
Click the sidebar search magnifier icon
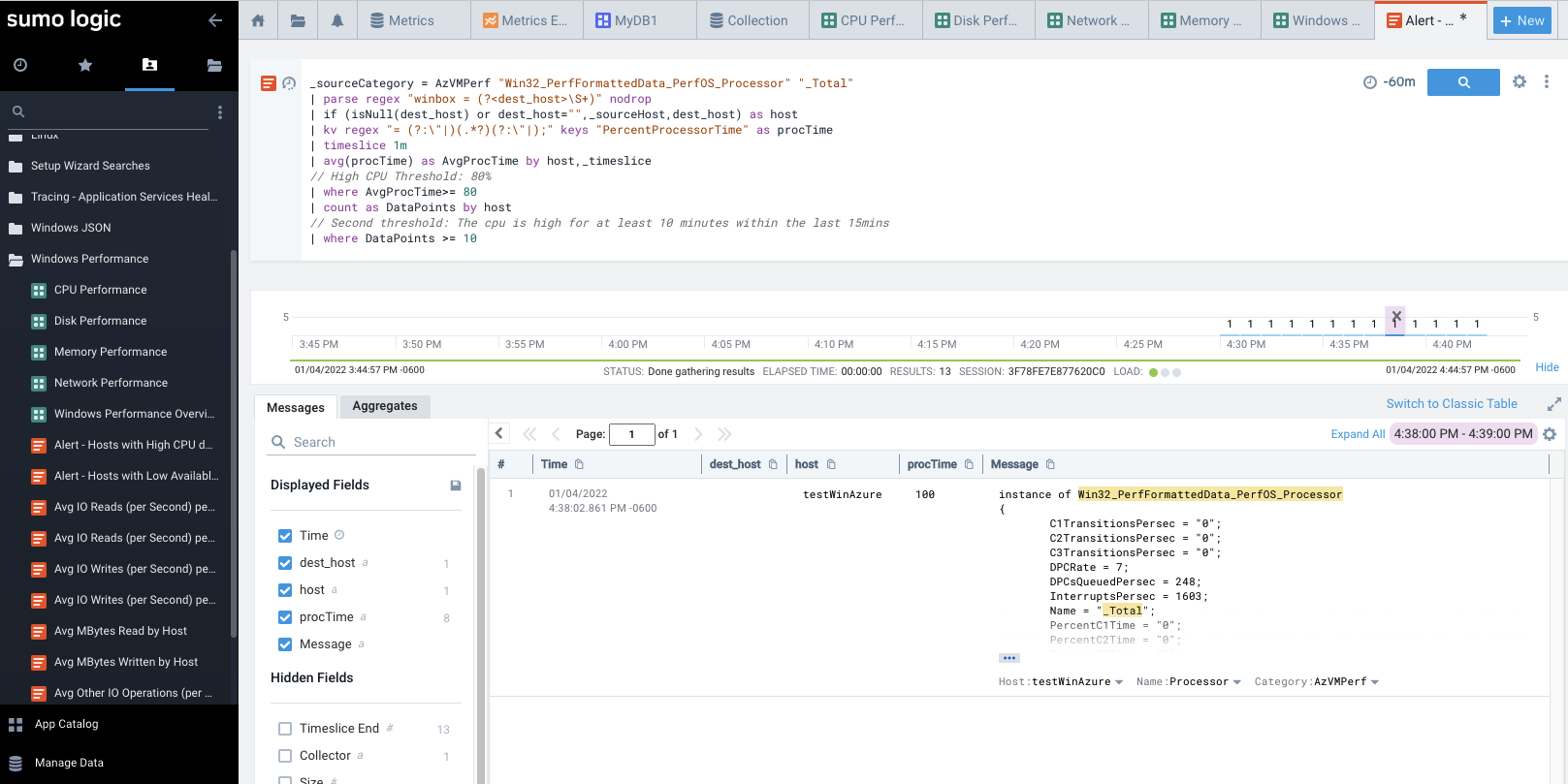pyautogui.click(x=18, y=111)
